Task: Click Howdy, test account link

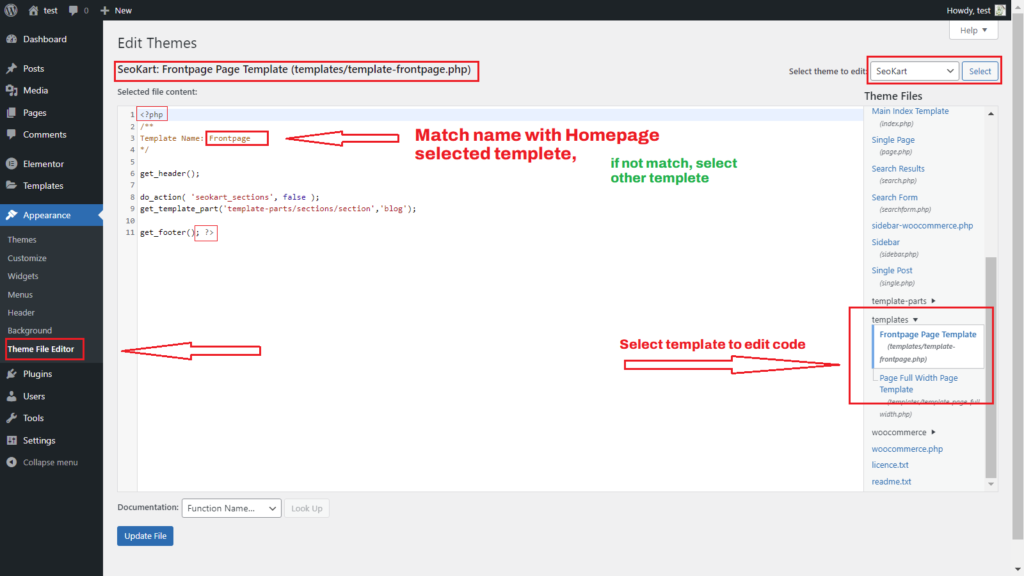Action: 968,10
